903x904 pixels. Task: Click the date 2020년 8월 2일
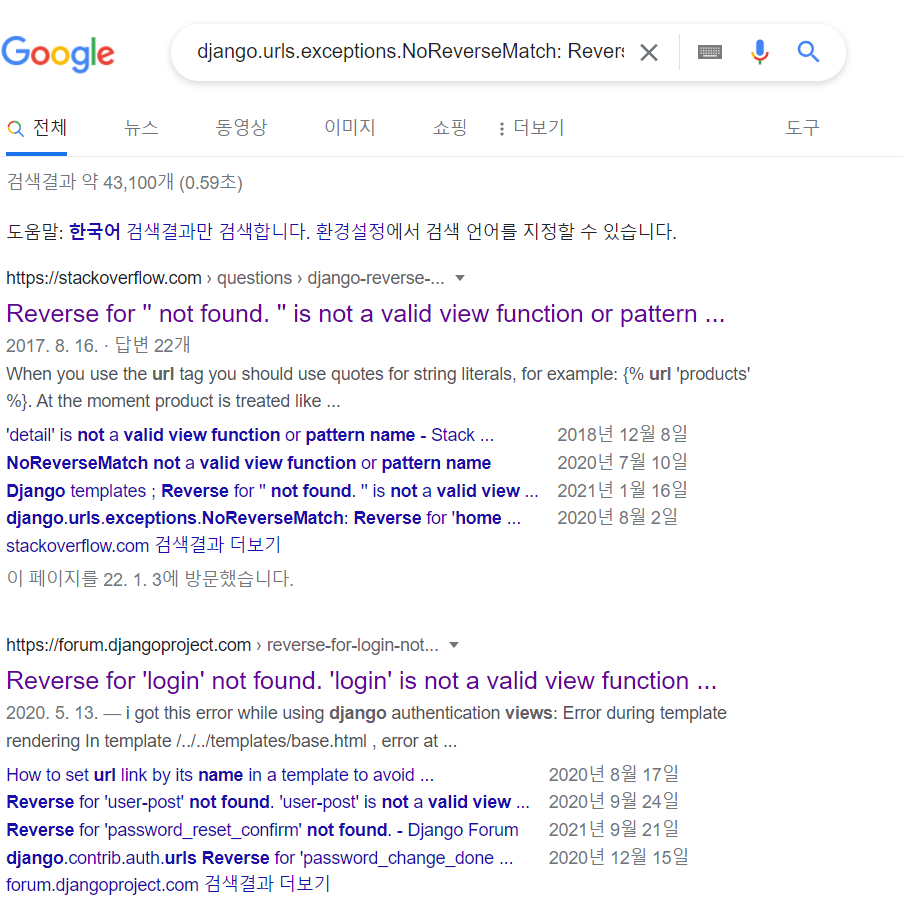pos(617,517)
